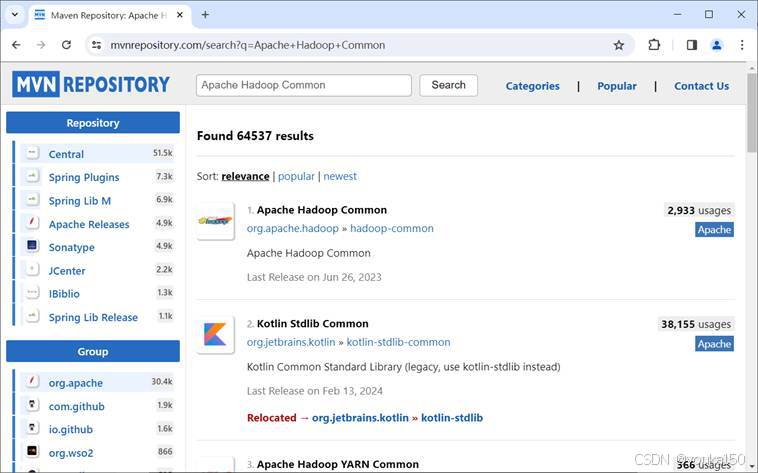Click the Spring Lib Release icon
The image size is (758, 473).
click(32, 316)
